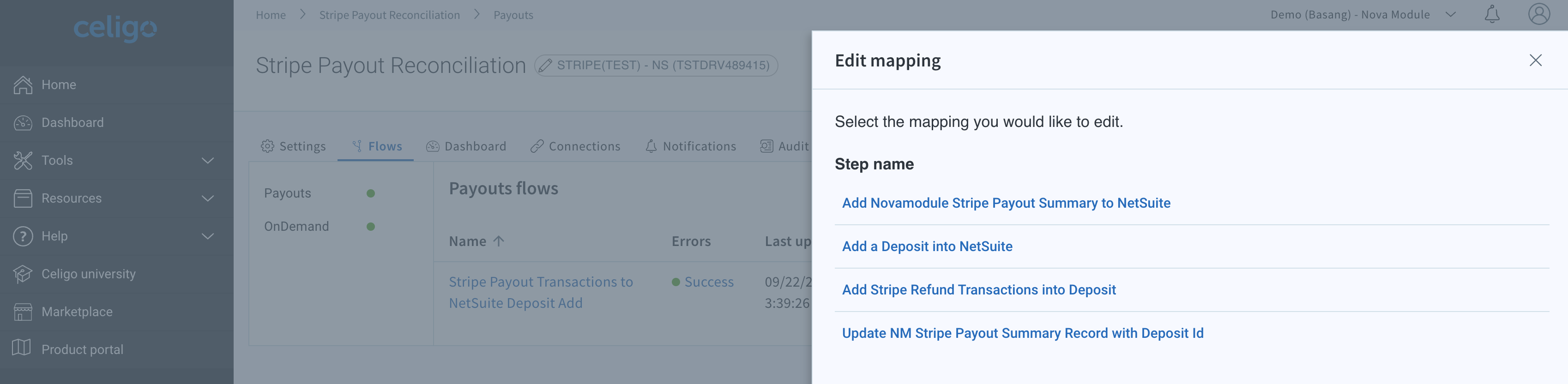Viewport: 1568px width, 384px height.
Task: Select the Payouts flow group
Action: pos(287,193)
